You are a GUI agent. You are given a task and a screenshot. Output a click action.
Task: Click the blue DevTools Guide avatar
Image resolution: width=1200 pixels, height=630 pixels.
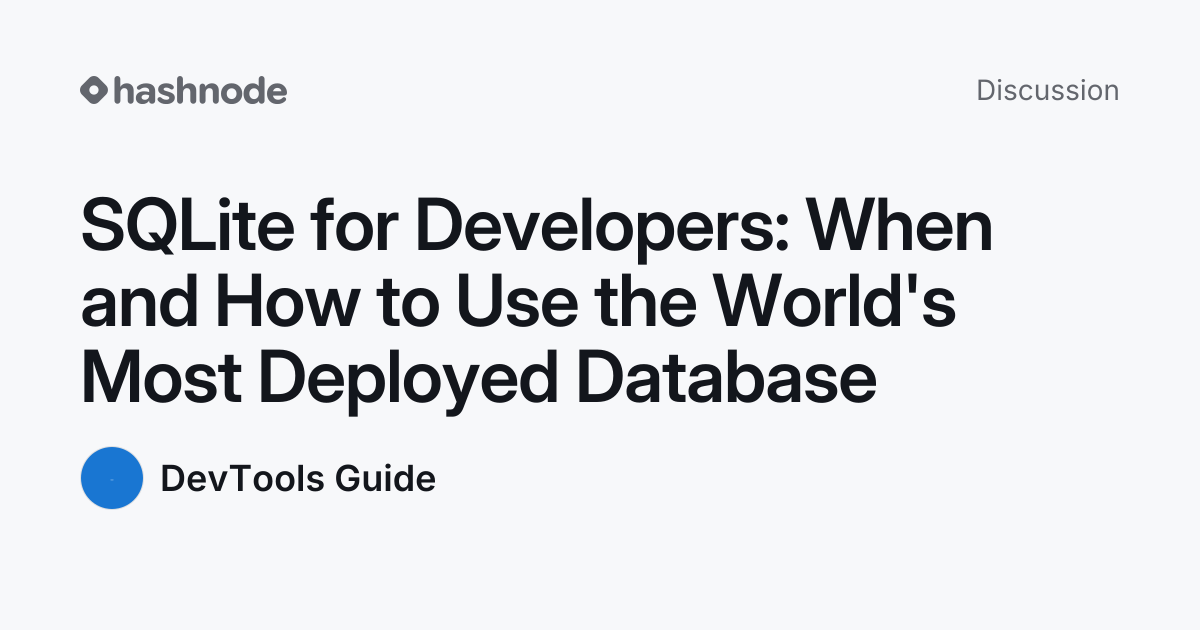pyautogui.click(x=112, y=478)
